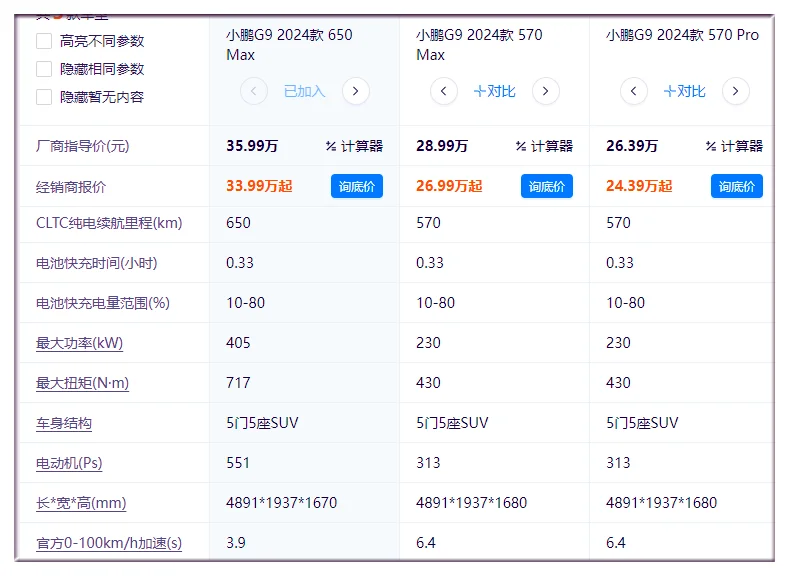This screenshot has height=576, width=789.
Task: Select the 小鹏G9 2024款 570 Max title
Action: click(480, 44)
